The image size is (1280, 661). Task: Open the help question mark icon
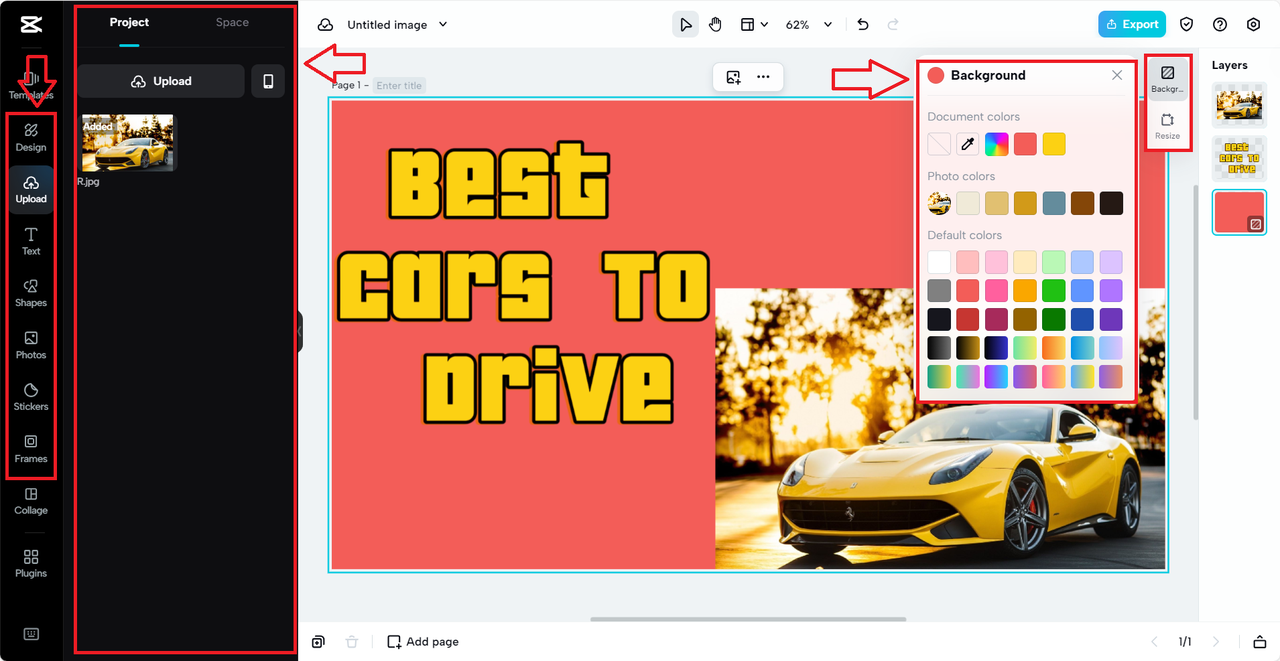[1220, 25]
